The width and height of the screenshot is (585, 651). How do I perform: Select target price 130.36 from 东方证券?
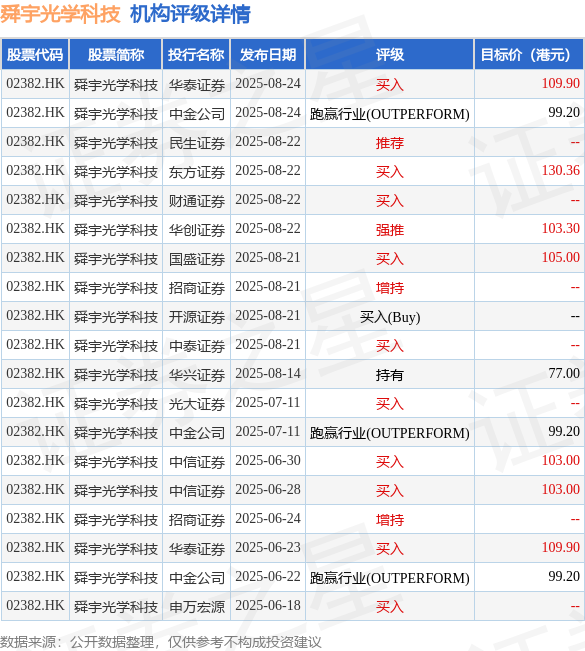pyautogui.click(x=561, y=170)
